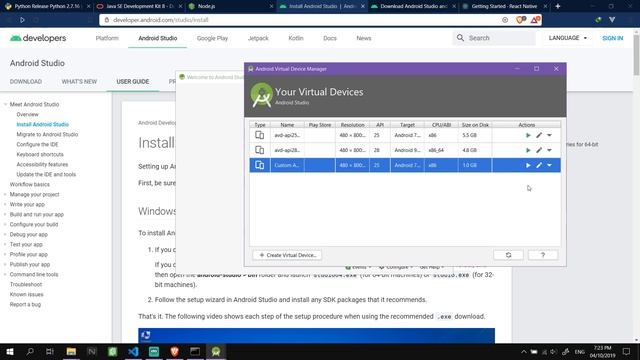
Task: Sort devices by API column header
Action: tap(380, 125)
